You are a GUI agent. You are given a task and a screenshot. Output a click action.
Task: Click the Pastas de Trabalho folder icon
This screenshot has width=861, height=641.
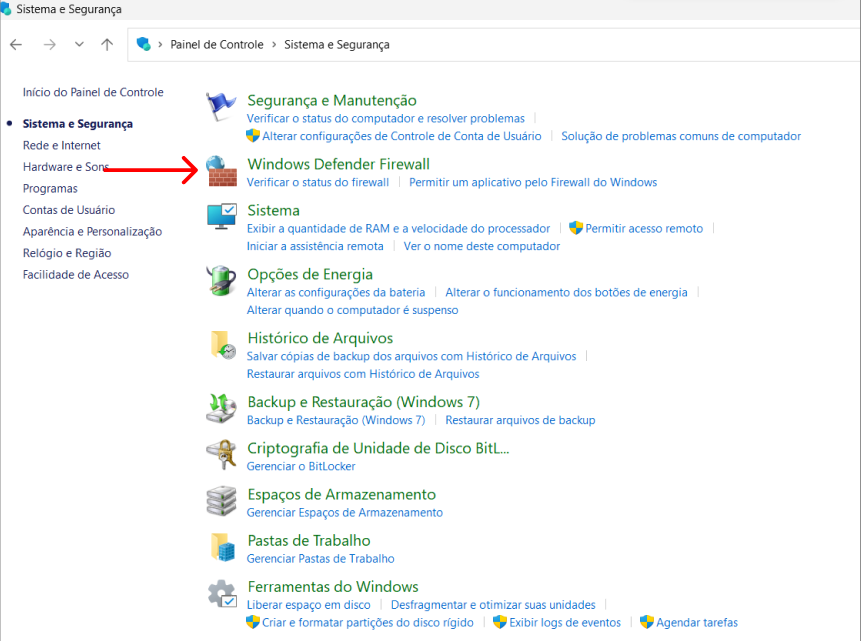(222, 548)
